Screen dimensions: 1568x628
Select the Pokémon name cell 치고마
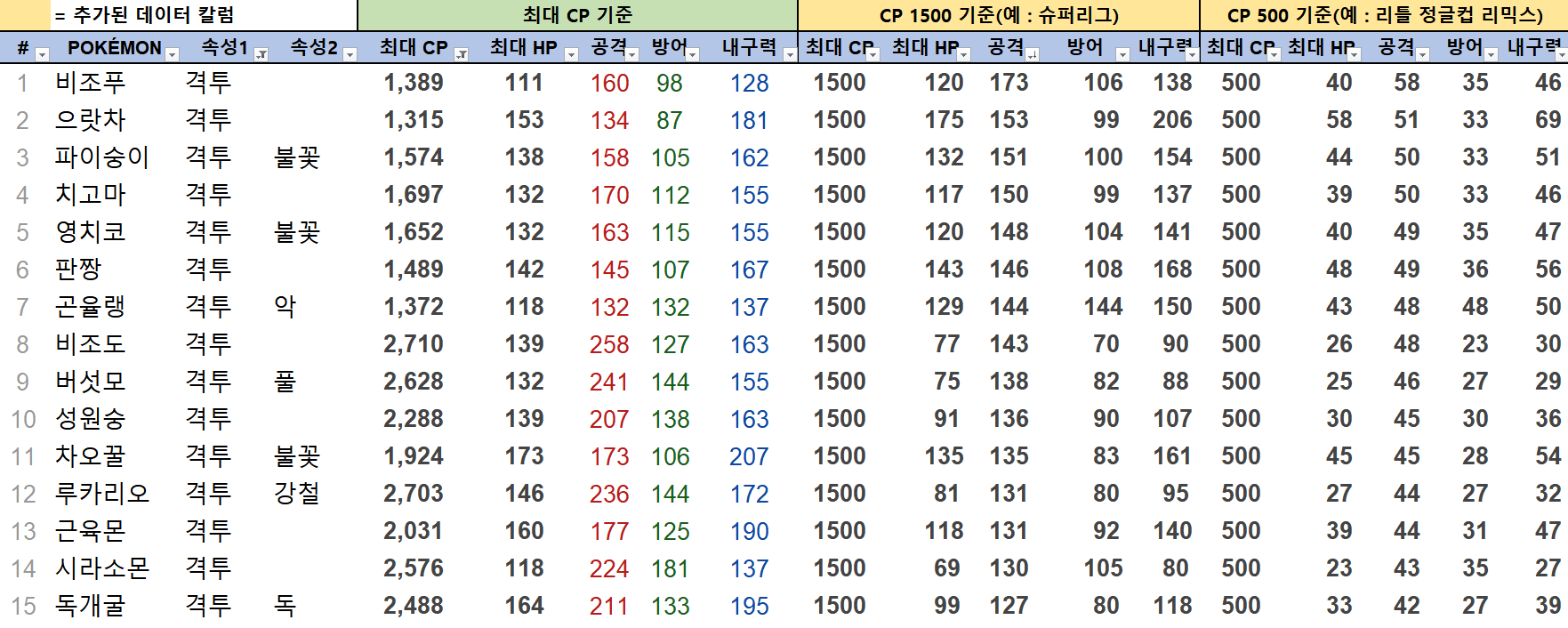91,195
